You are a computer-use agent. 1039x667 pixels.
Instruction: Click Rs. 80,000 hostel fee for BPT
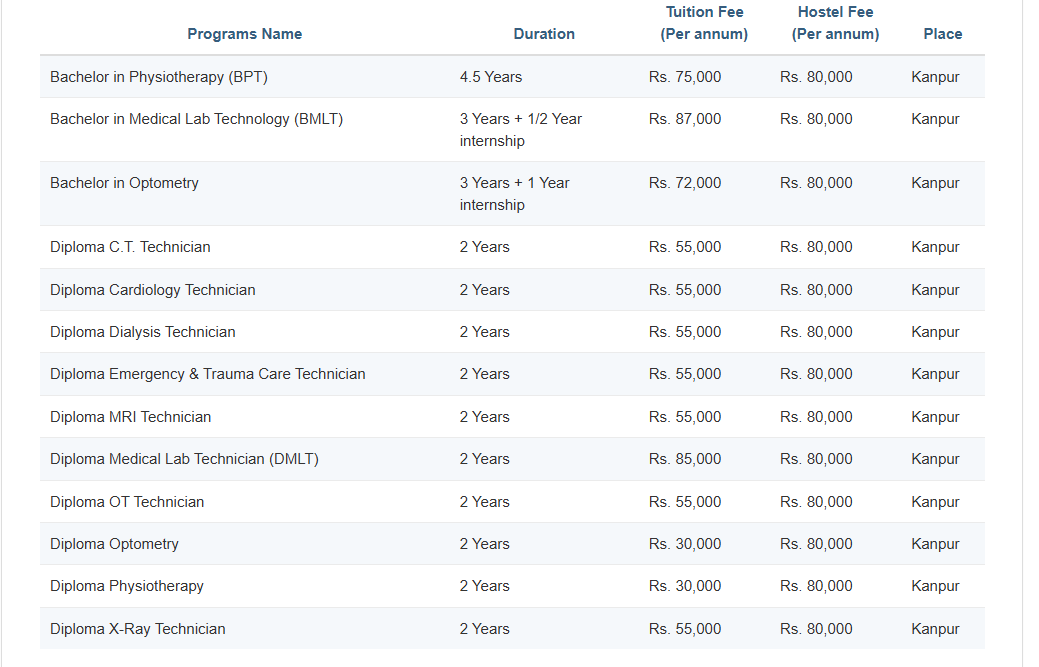click(816, 77)
